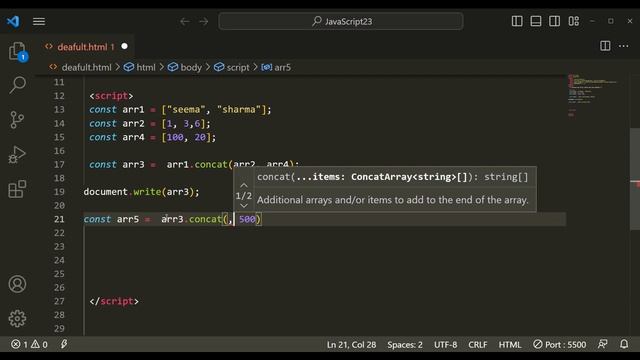Open the Manage gear icon
Viewport: 640px width, 360px height.
coord(17,318)
